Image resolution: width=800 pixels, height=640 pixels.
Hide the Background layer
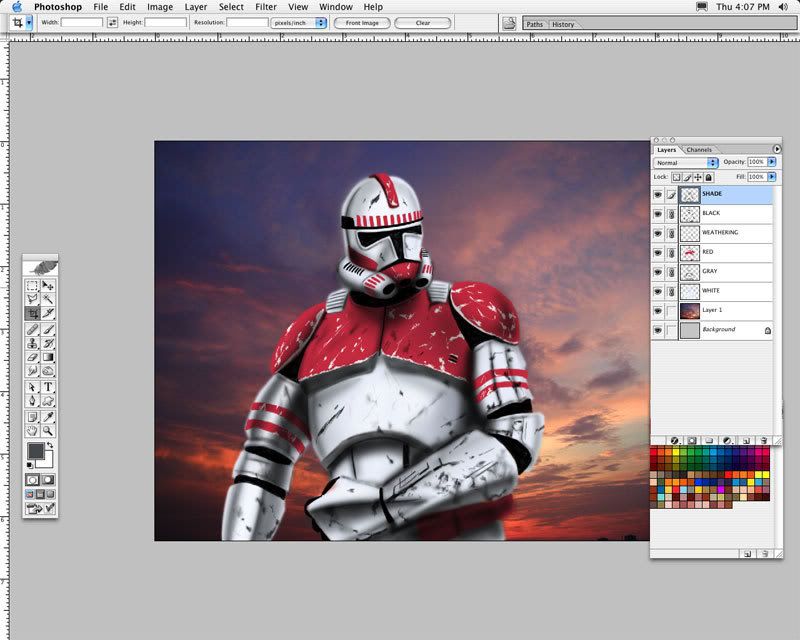[658, 330]
